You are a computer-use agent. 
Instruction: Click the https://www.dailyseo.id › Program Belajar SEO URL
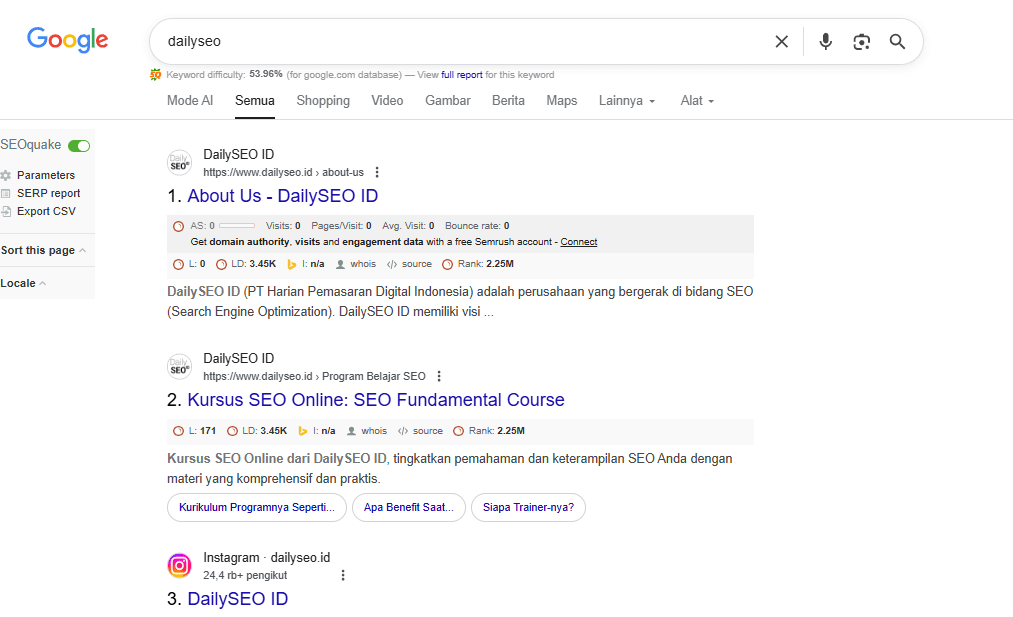point(314,376)
